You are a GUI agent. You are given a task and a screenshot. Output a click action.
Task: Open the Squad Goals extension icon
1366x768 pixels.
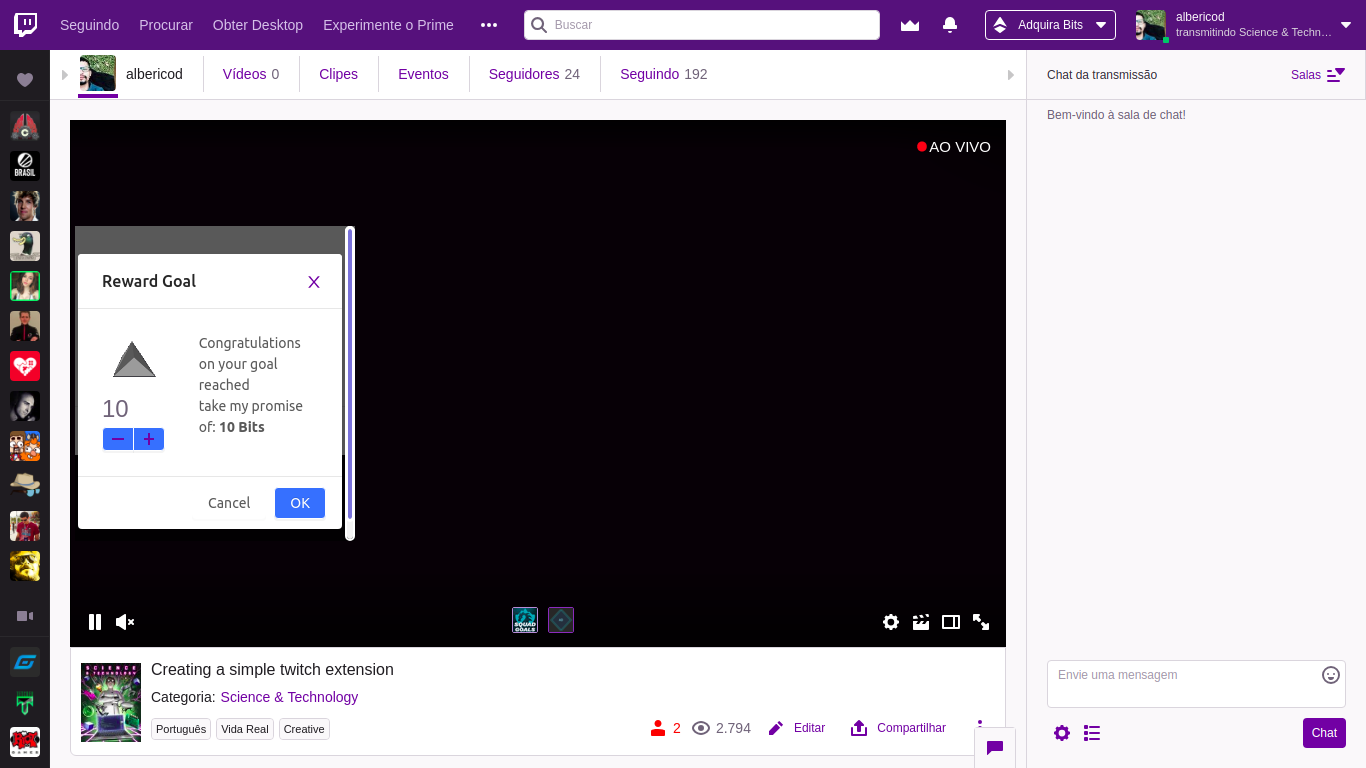pyautogui.click(x=525, y=620)
